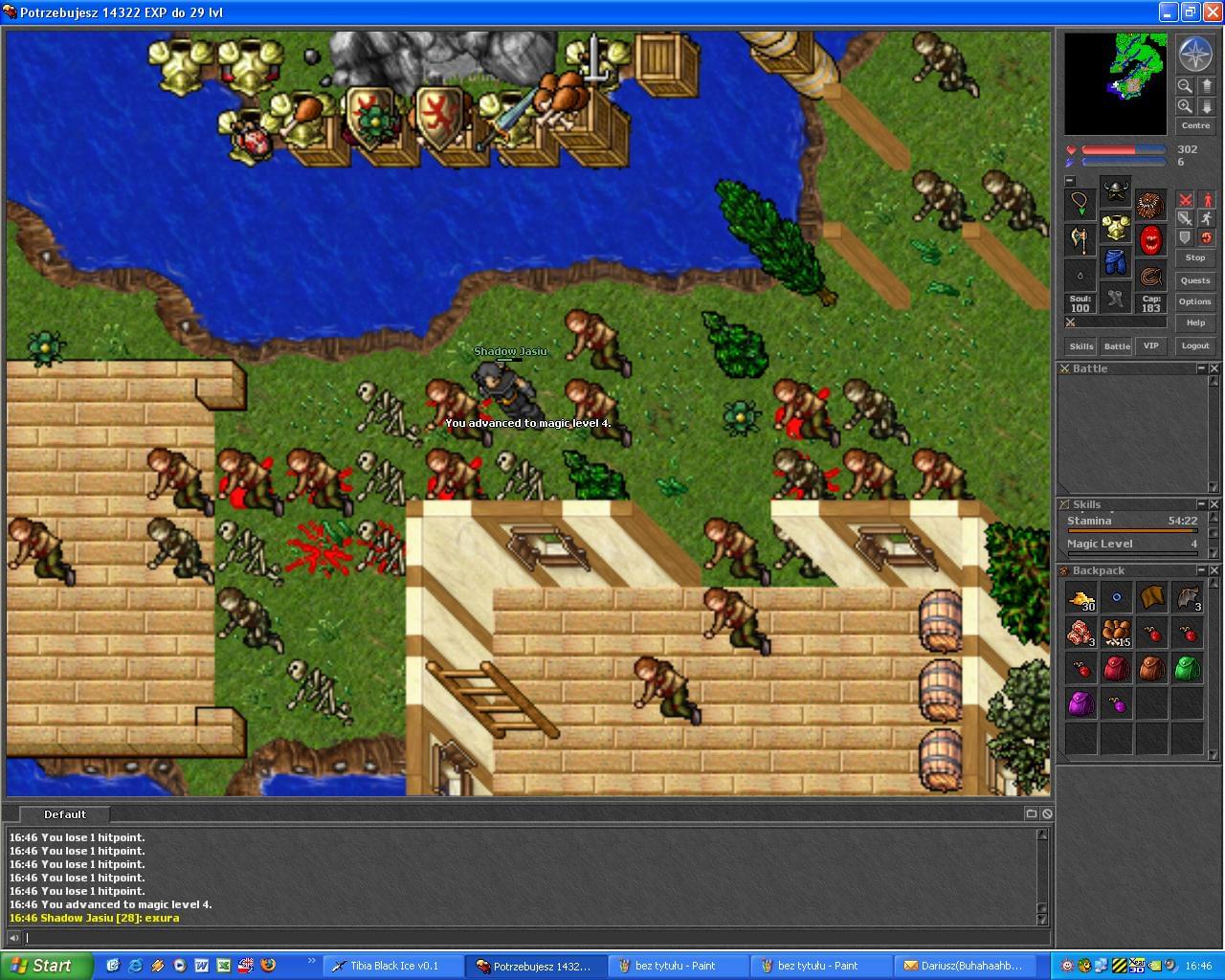Collapse the inventory with the minus button
Viewport: 1225px width, 980px height.
(1070, 181)
